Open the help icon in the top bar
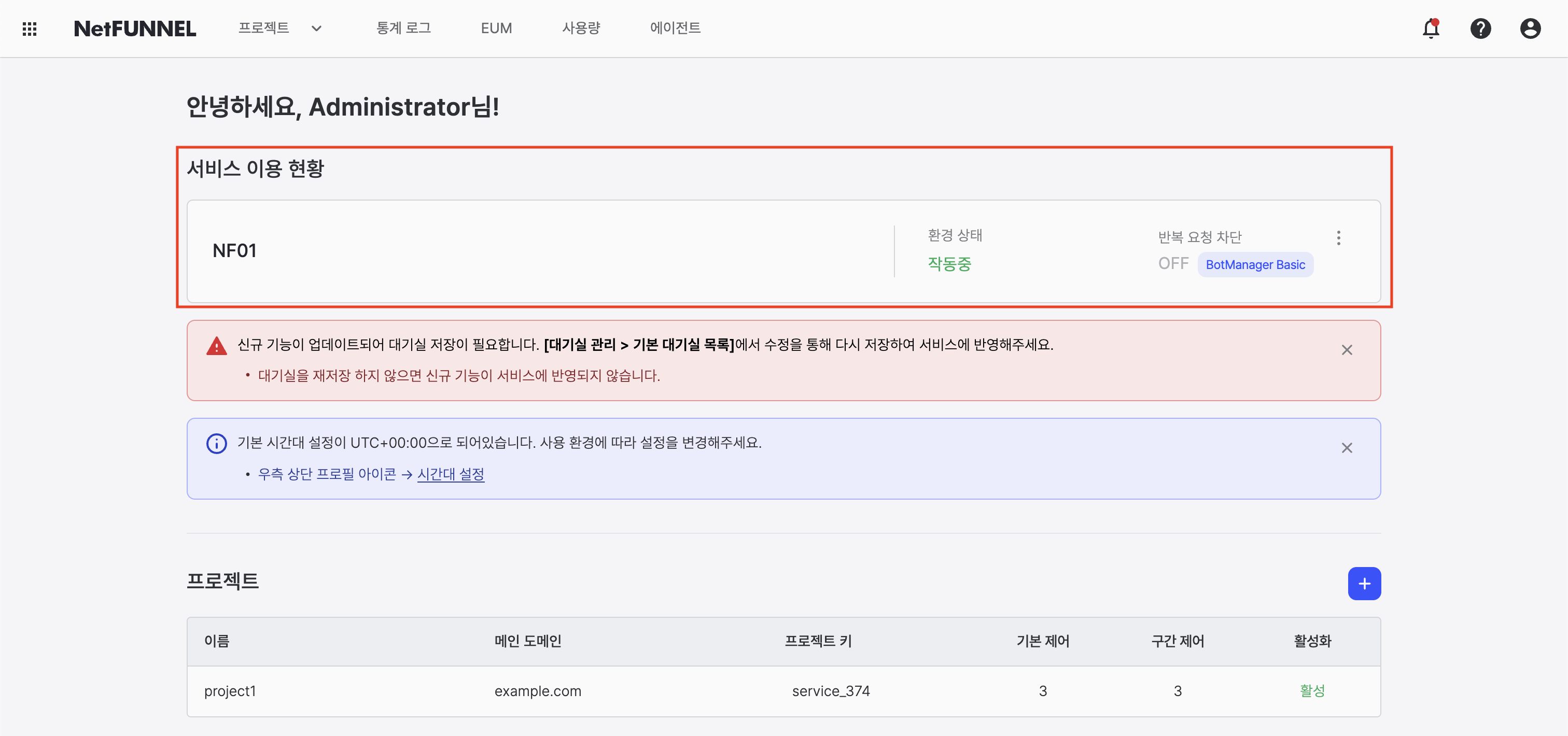The image size is (1568, 736). coord(1481,29)
